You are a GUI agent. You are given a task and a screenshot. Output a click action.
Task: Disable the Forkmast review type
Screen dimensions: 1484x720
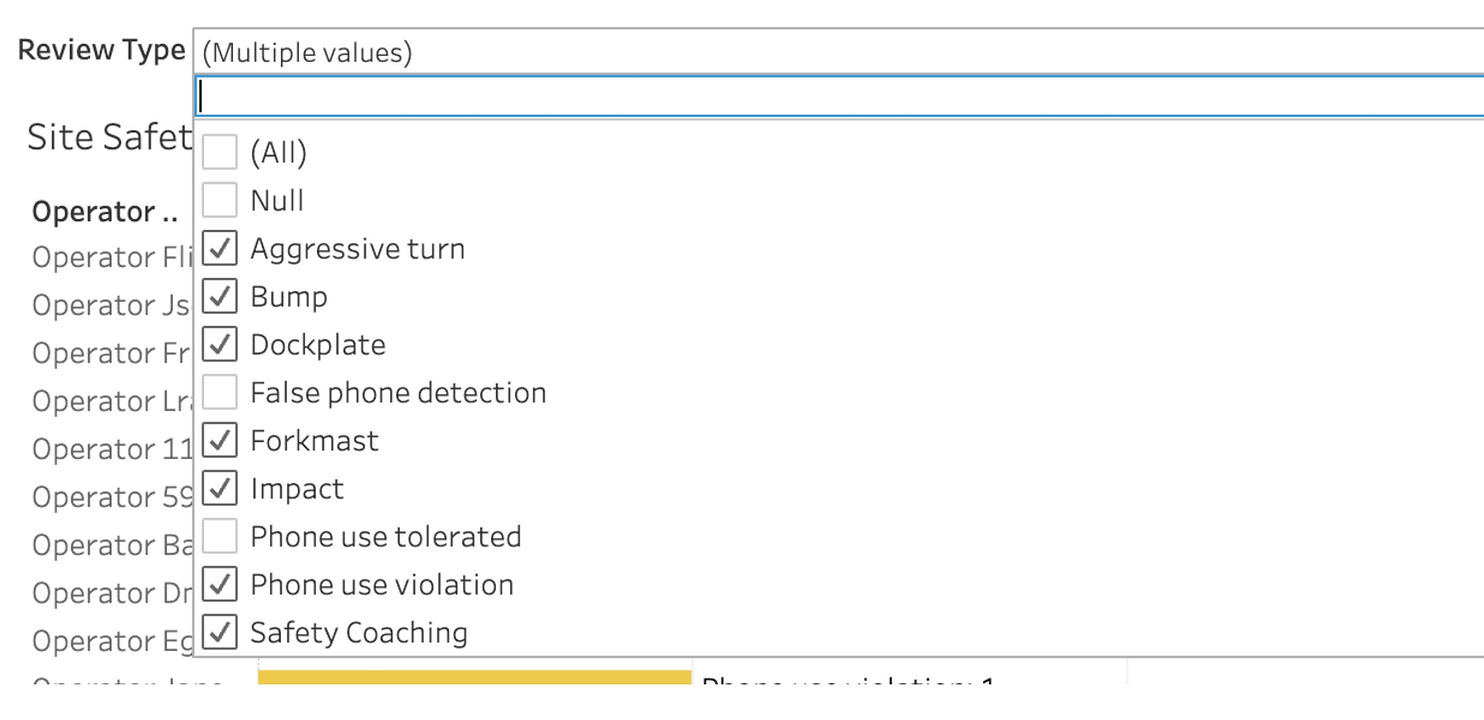tap(219, 440)
